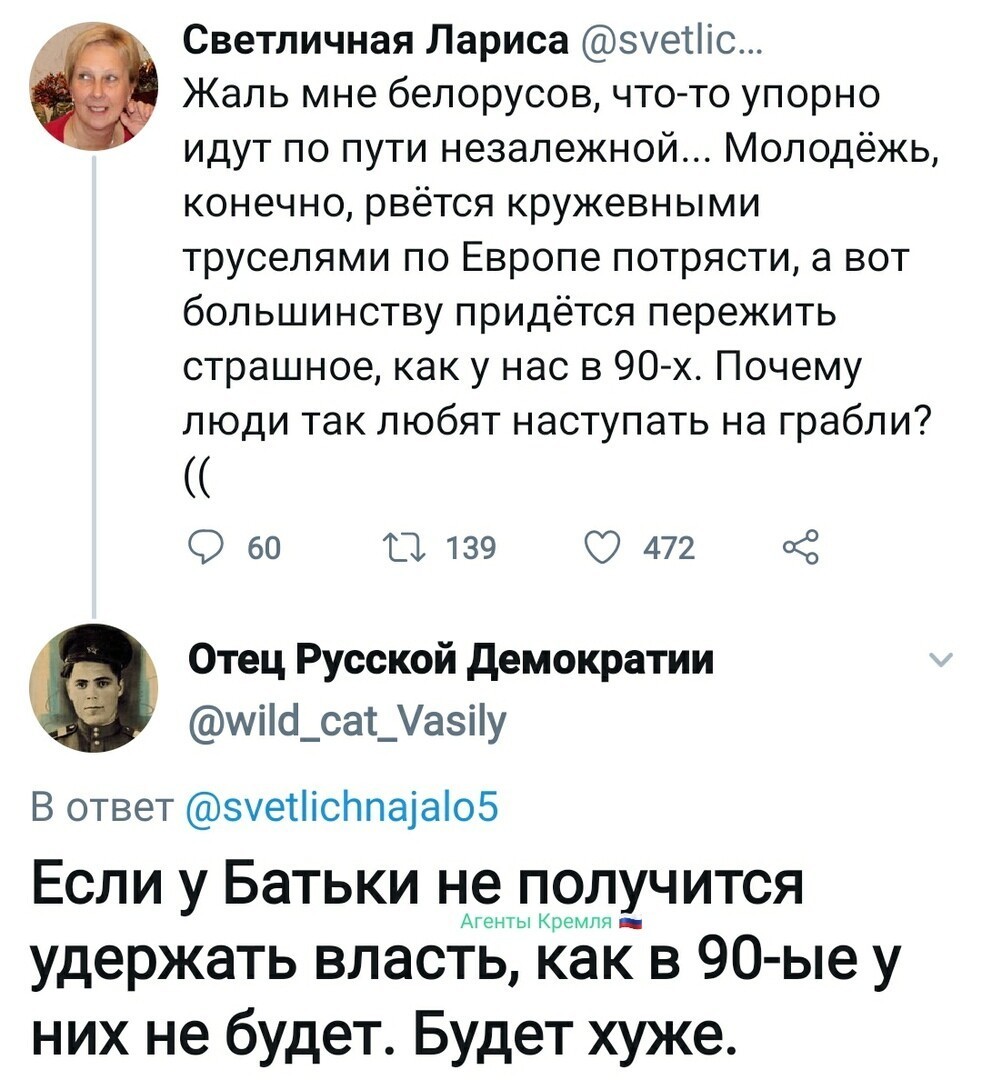Click the В ответ reply label
Image resolution: width=982 pixels, height=1080 pixels.
pos(102,807)
